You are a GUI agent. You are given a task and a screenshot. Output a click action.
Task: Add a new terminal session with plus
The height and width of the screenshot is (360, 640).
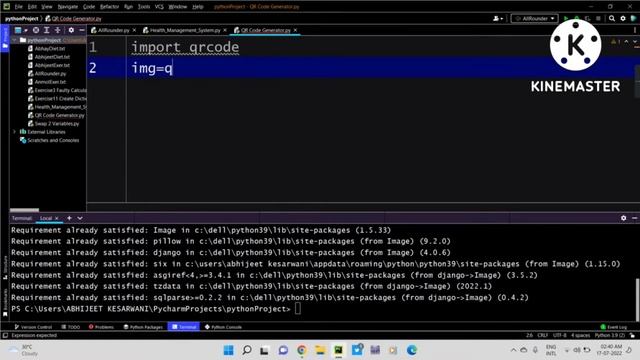click(x=69, y=218)
